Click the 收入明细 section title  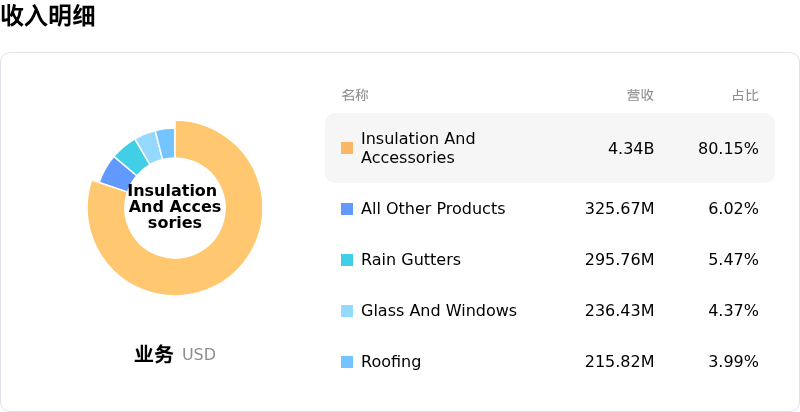click(x=48, y=16)
